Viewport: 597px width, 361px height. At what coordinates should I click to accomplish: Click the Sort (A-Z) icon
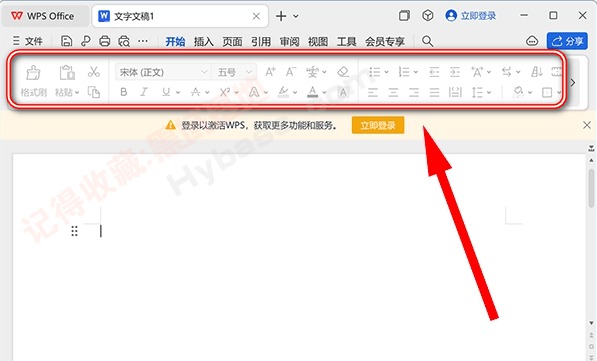click(537, 72)
